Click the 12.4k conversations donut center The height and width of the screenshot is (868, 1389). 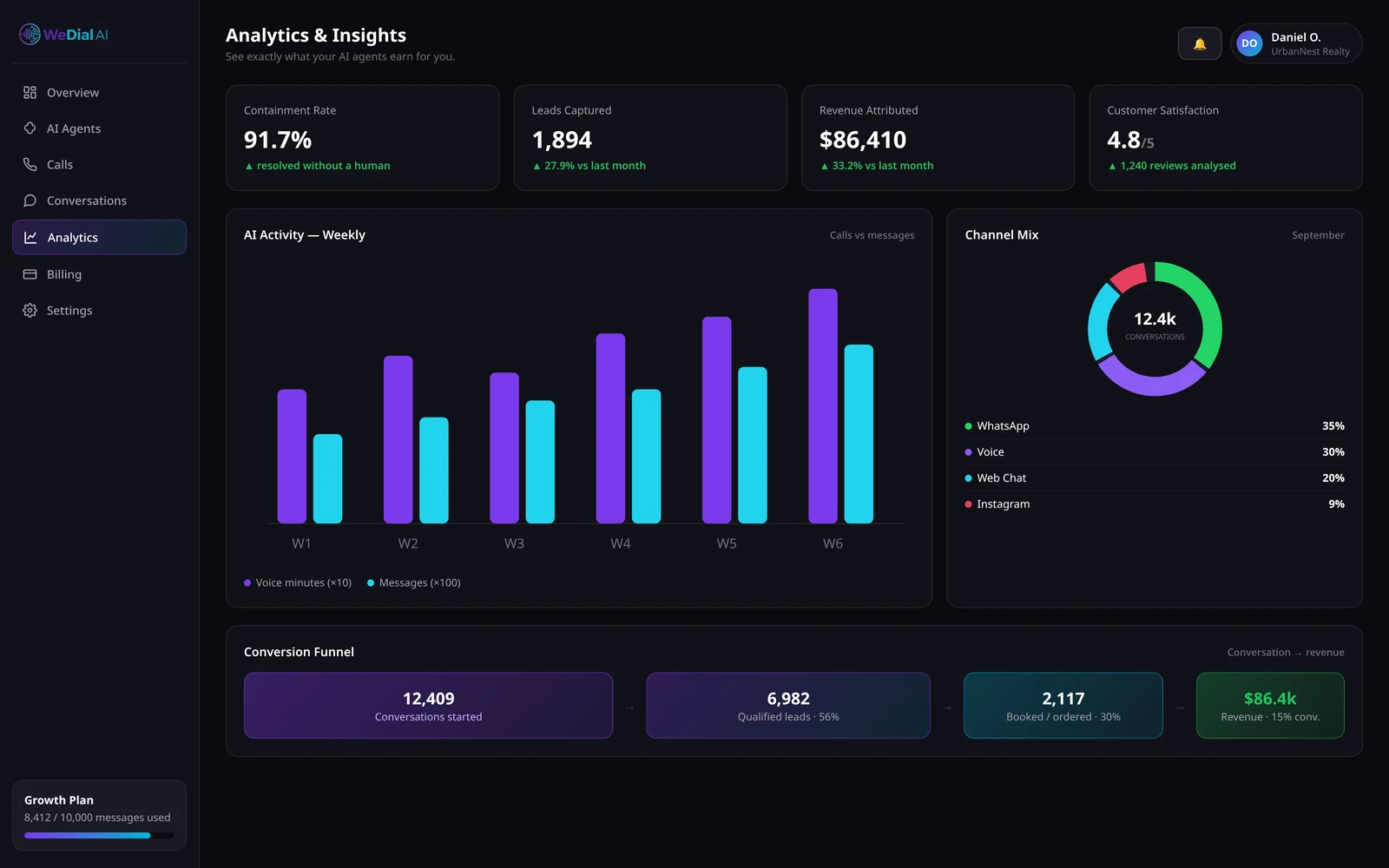pos(1155,326)
